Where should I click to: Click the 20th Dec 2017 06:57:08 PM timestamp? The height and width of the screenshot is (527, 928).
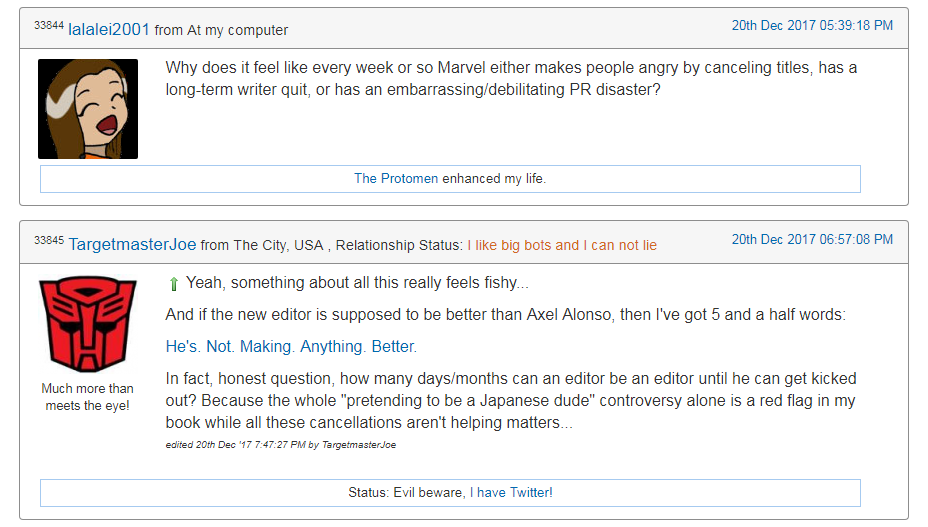click(x=812, y=239)
